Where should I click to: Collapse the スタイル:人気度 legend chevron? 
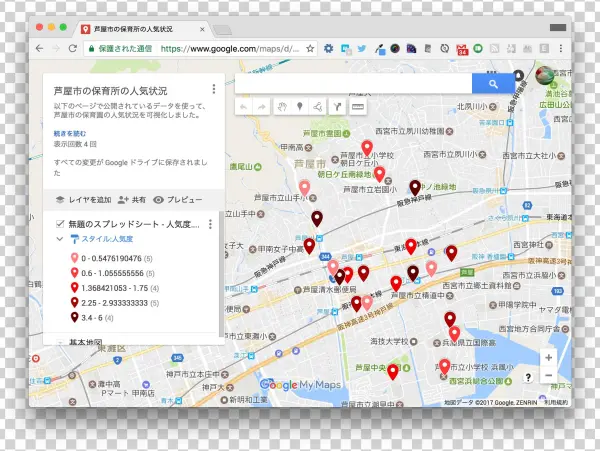pyautogui.click(x=60, y=239)
